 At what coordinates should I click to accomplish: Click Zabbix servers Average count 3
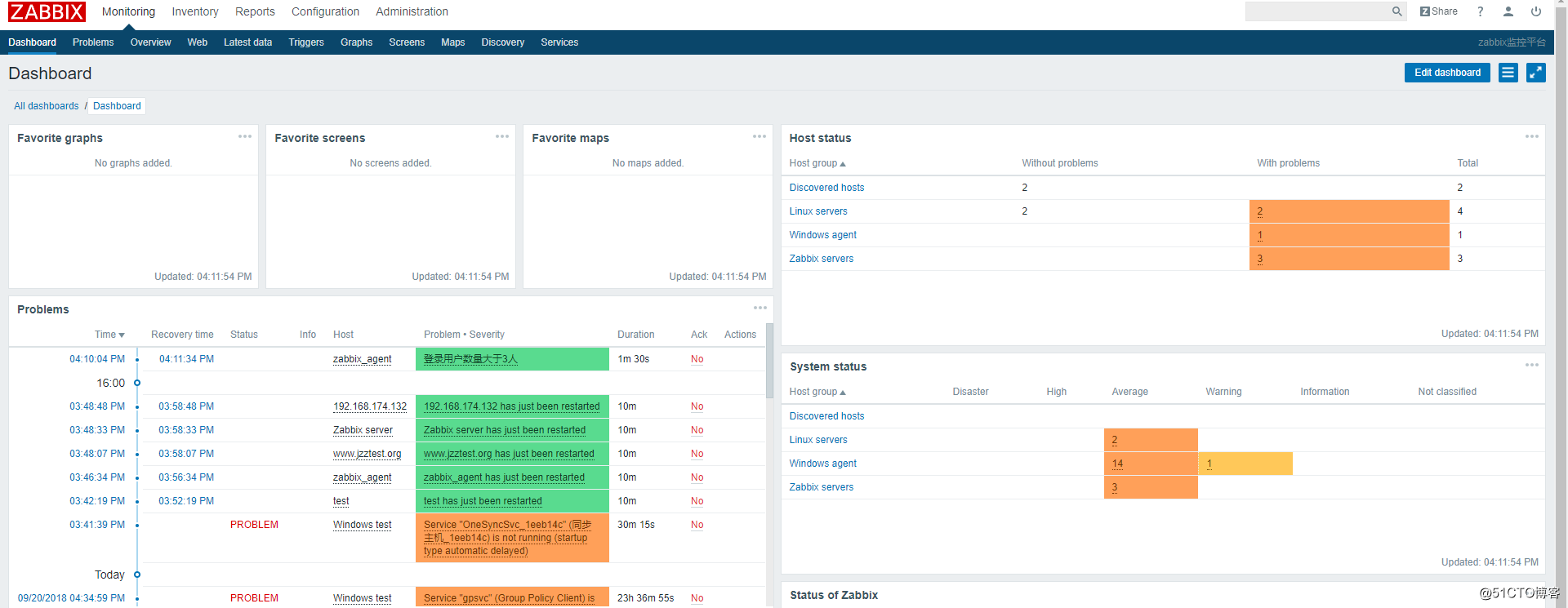coord(1115,487)
